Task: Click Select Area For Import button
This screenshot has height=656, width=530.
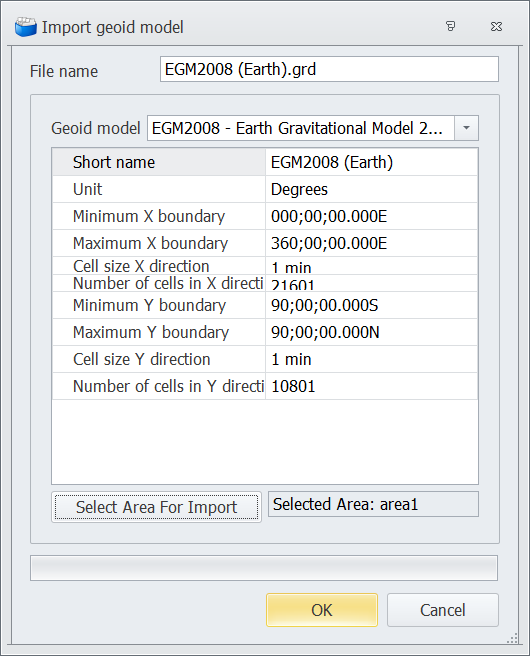Action: click(x=156, y=507)
